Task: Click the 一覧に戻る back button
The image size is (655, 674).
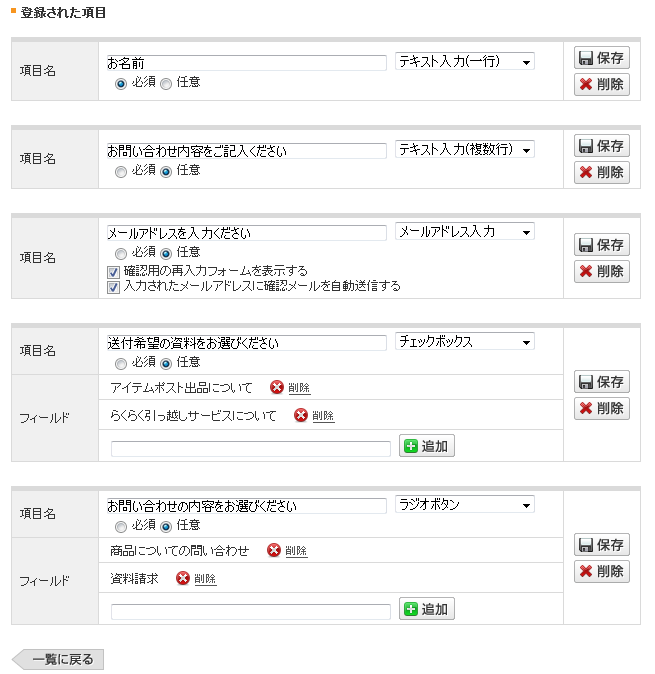Action: tap(58, 660)
